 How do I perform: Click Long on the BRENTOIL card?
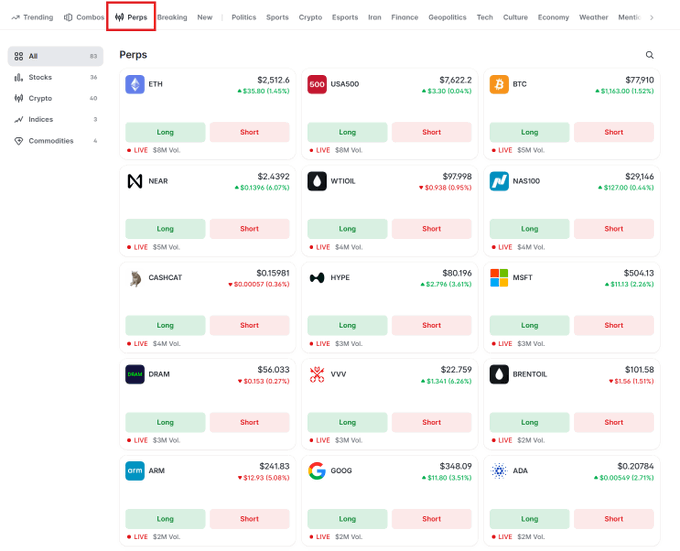[x=530, y=422]
